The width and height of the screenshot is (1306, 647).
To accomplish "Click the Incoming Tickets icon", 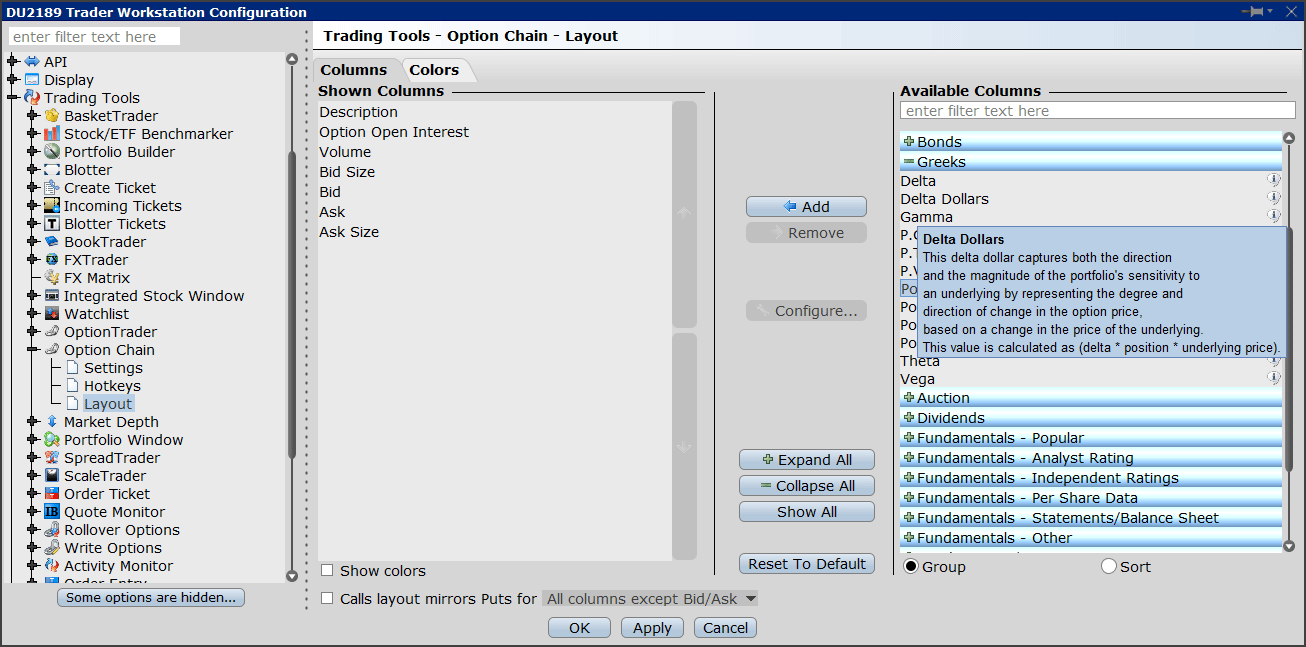I will (x=52, y=206).
